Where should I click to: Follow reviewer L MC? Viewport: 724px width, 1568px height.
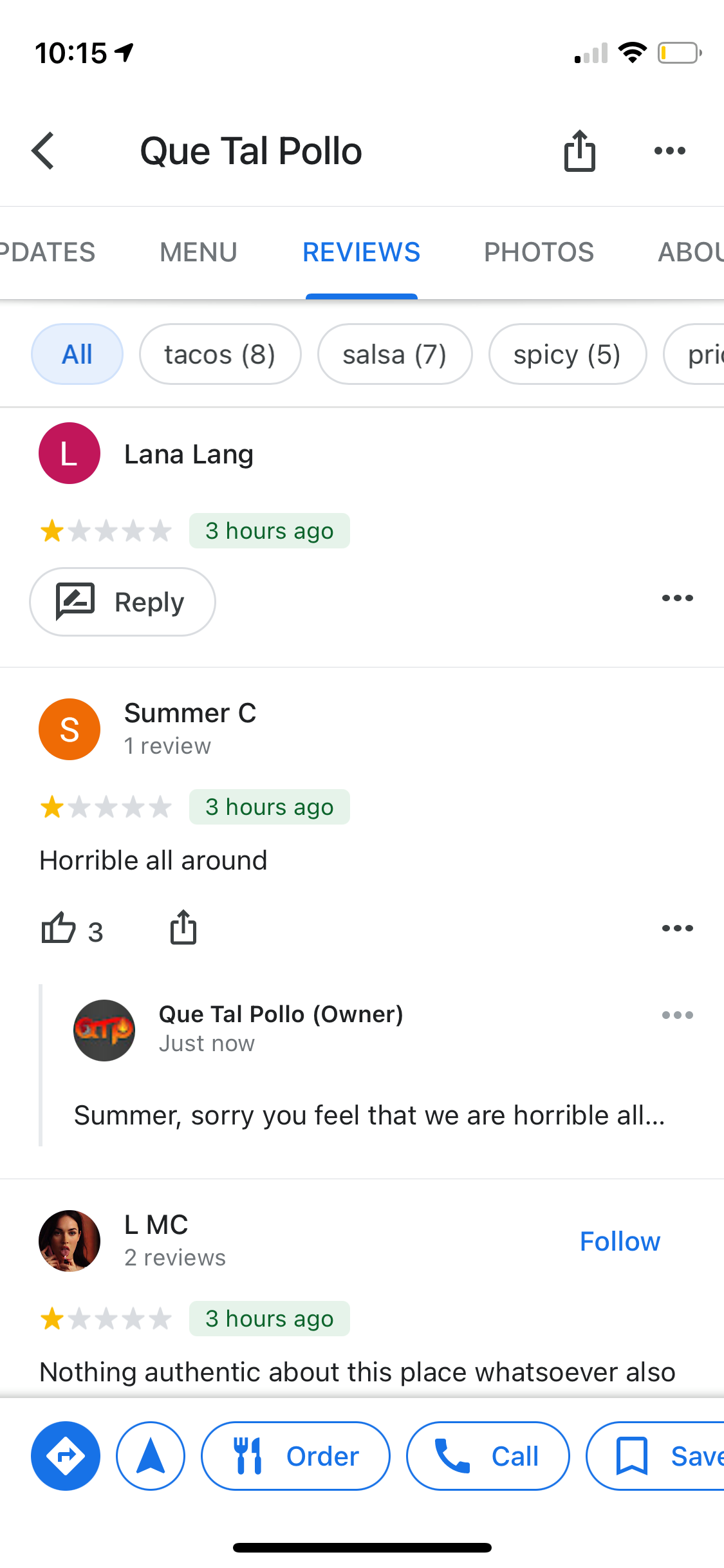pyautogui.click(x=620, y=1241)
